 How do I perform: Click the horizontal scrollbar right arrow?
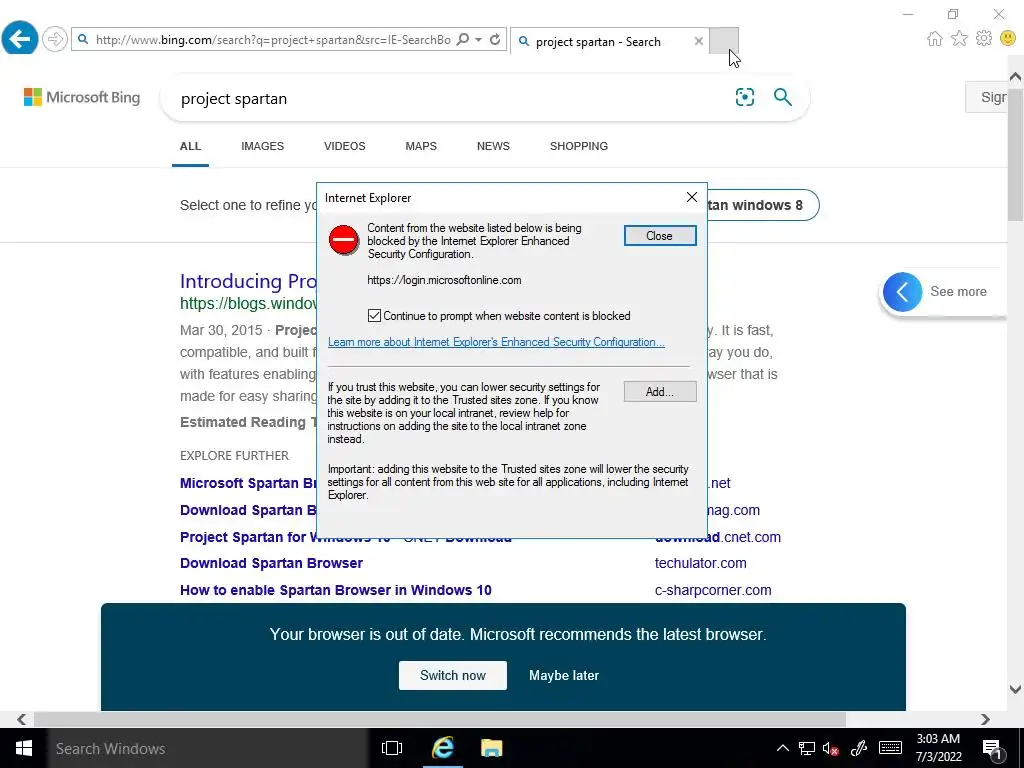tap(985, 719)
